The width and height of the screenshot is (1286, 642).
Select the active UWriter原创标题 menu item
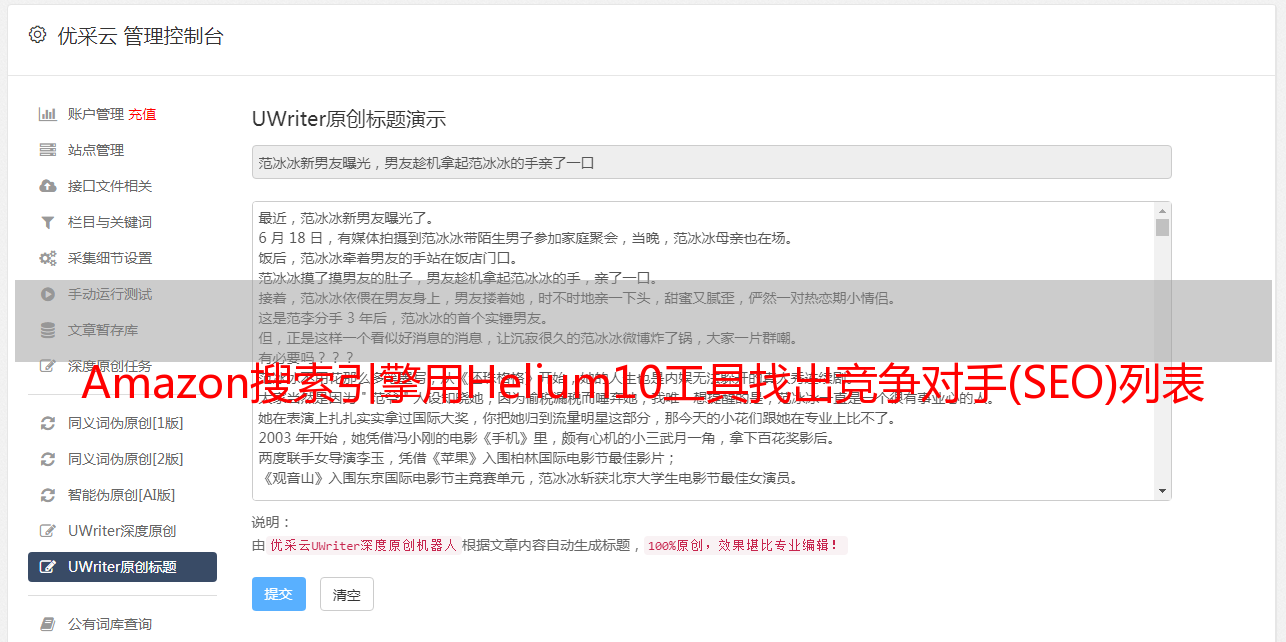click(122, 567)
